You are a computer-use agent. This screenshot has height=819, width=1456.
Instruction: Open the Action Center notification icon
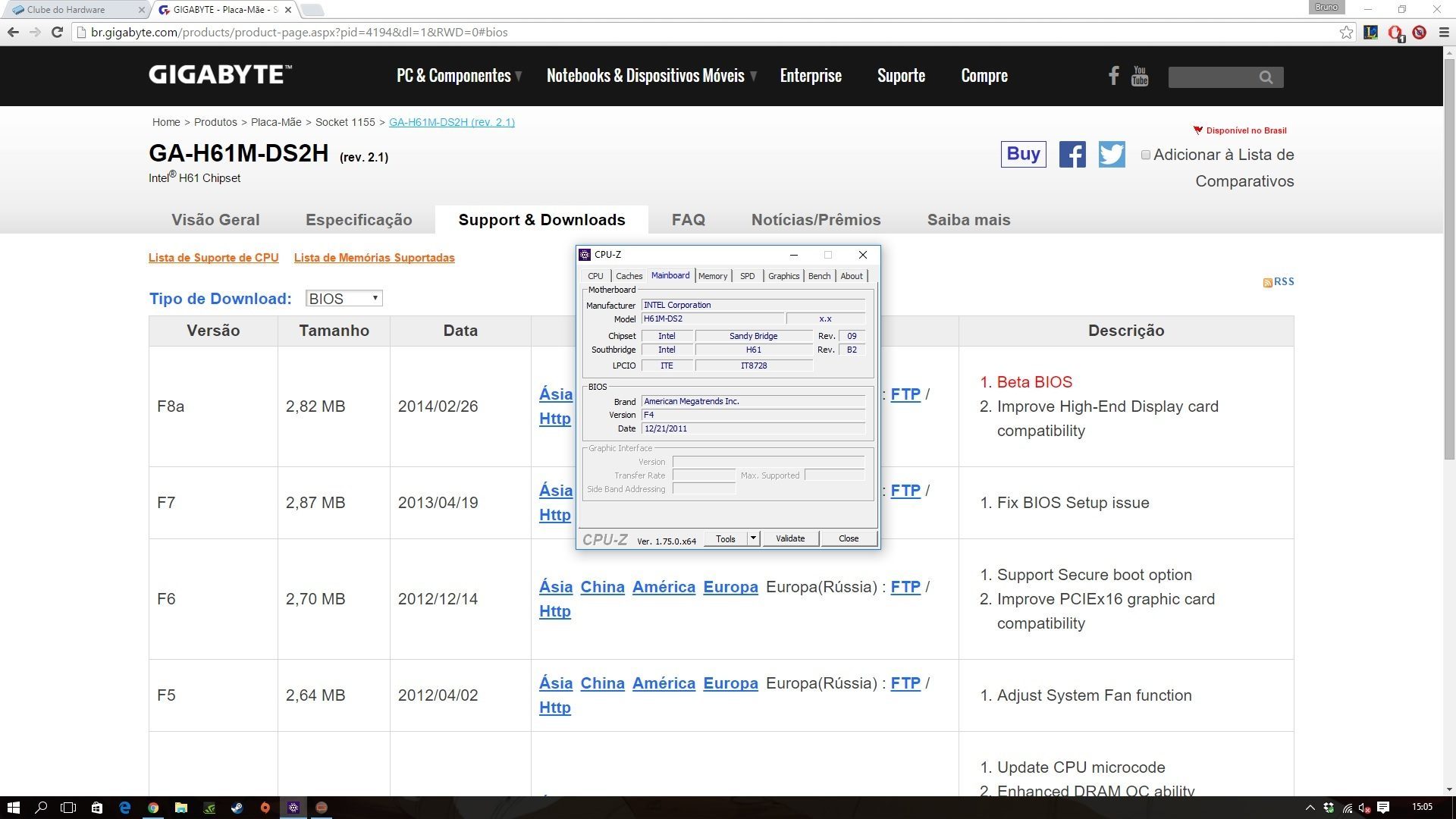click(x=1383, y=808)
